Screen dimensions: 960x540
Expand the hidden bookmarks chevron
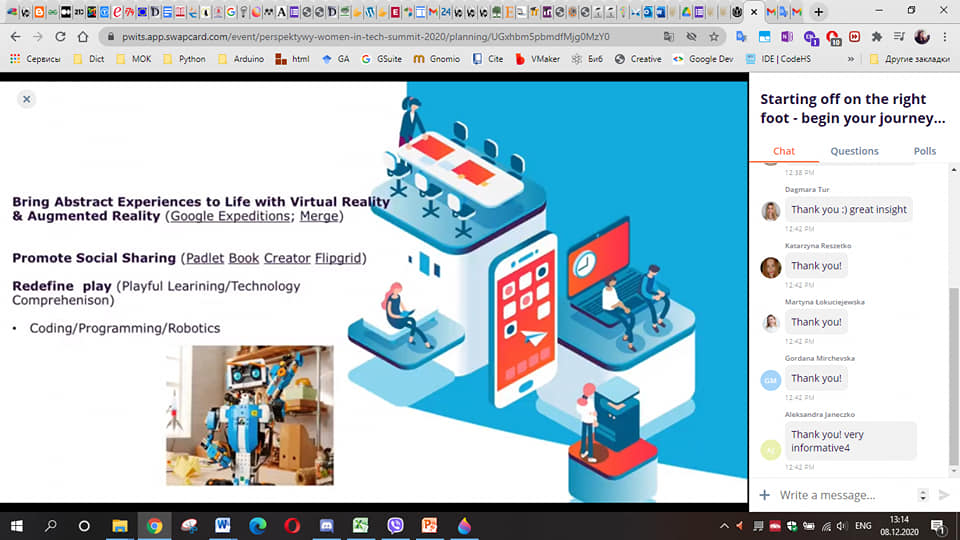pos(850,59)
